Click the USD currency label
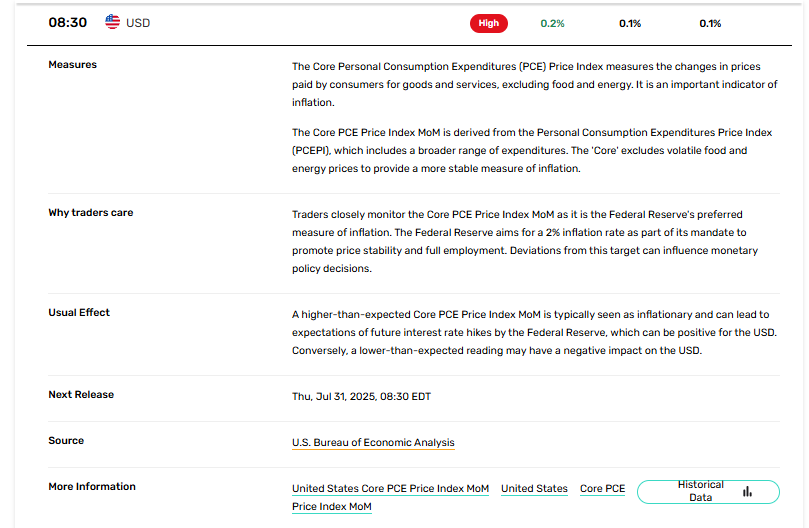 (x=138, y=22)
